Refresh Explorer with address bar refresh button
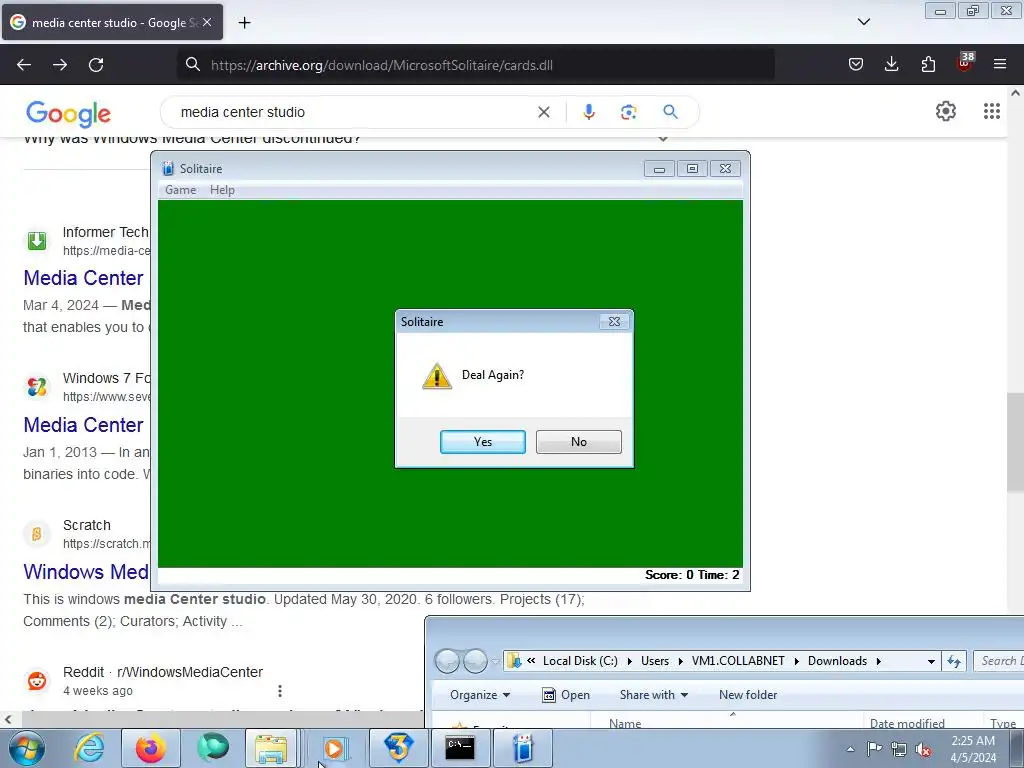Viewport: 1024px width, 768px height. [954, 662]
